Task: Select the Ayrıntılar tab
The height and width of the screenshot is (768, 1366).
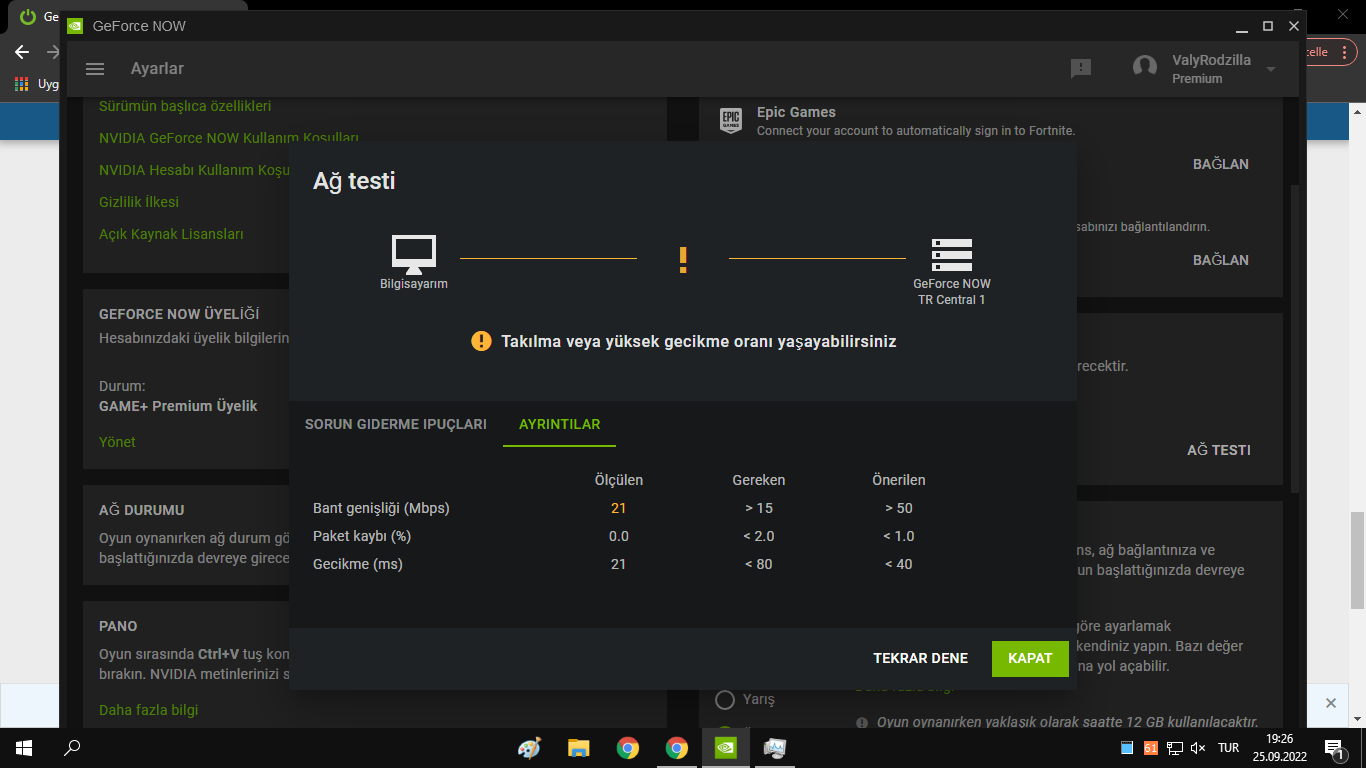Action: point(560,424)
